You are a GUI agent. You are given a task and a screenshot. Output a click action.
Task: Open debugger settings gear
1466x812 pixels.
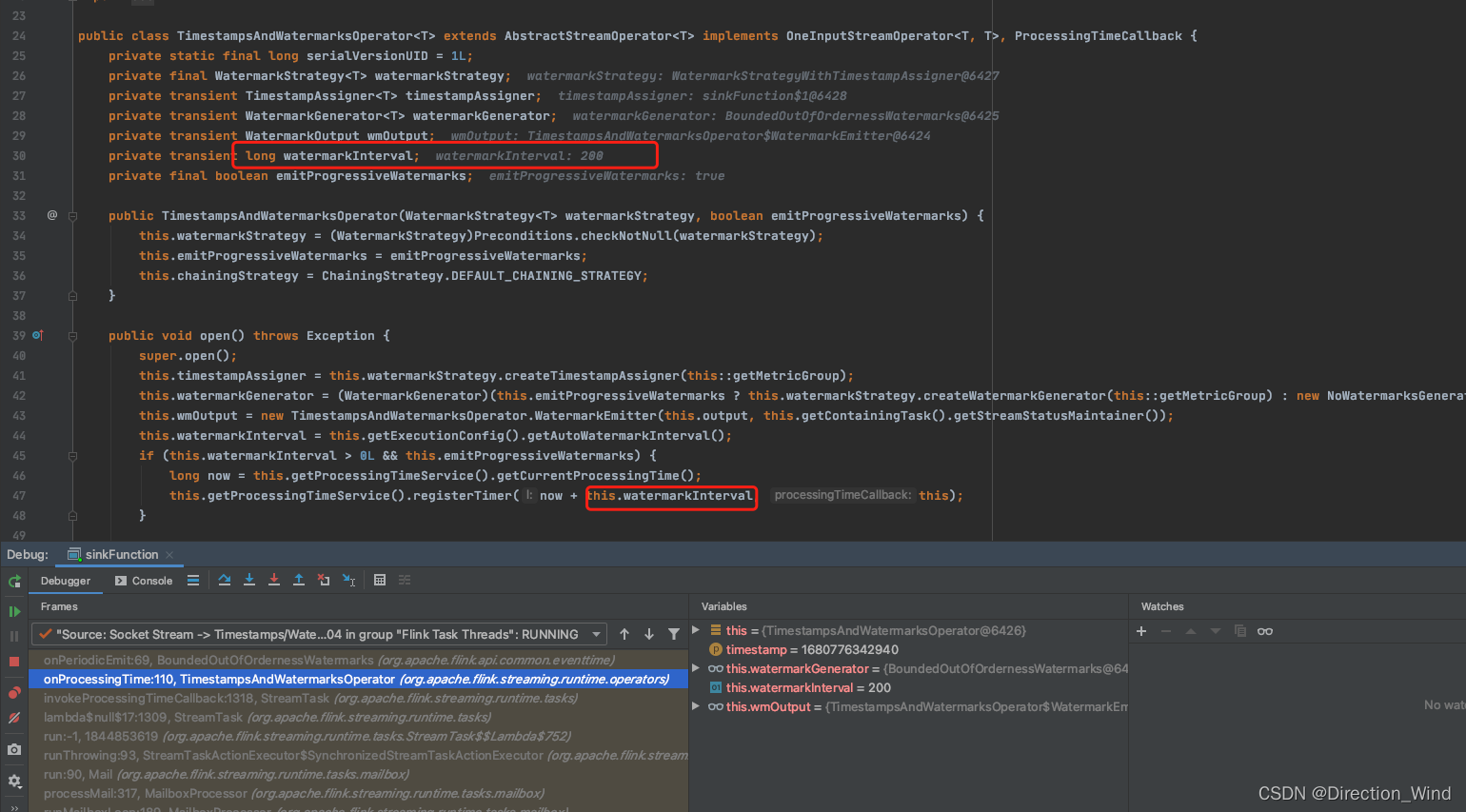click(14, 781)
